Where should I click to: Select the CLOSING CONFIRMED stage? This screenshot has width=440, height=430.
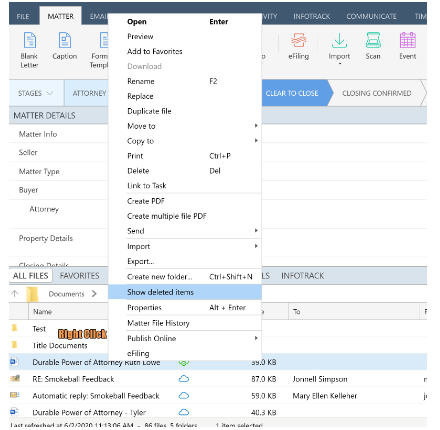(377, 93)
